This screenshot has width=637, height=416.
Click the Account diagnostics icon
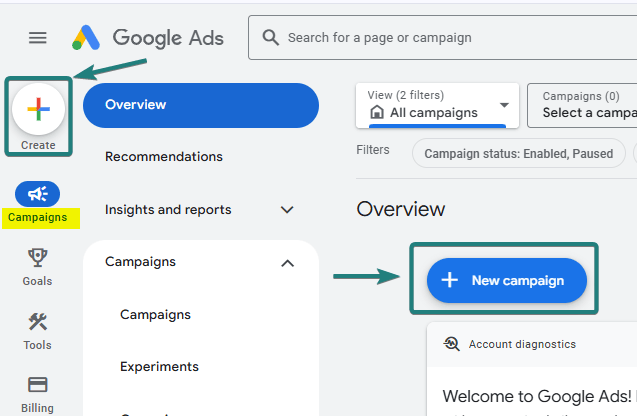click(x=451, y=344)
